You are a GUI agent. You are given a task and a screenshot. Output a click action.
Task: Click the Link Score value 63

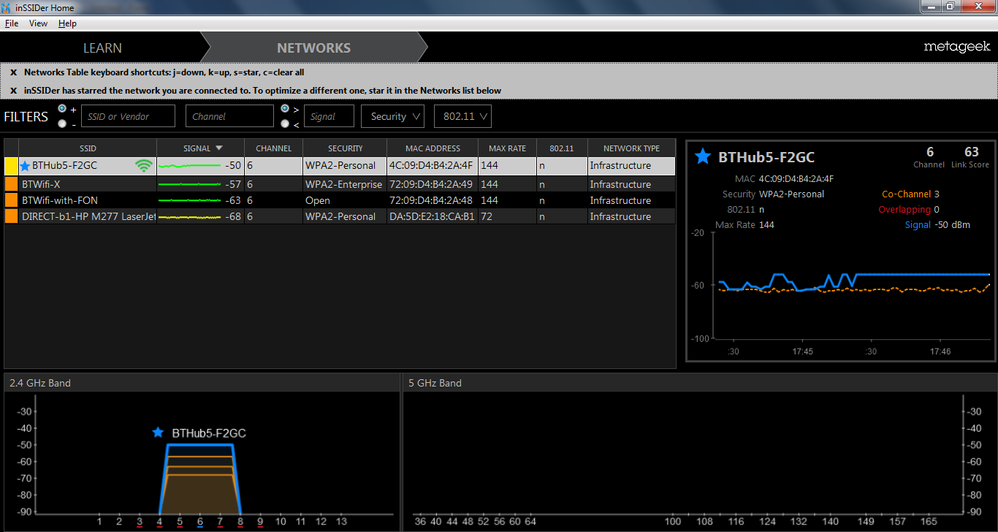coord(971,152)
